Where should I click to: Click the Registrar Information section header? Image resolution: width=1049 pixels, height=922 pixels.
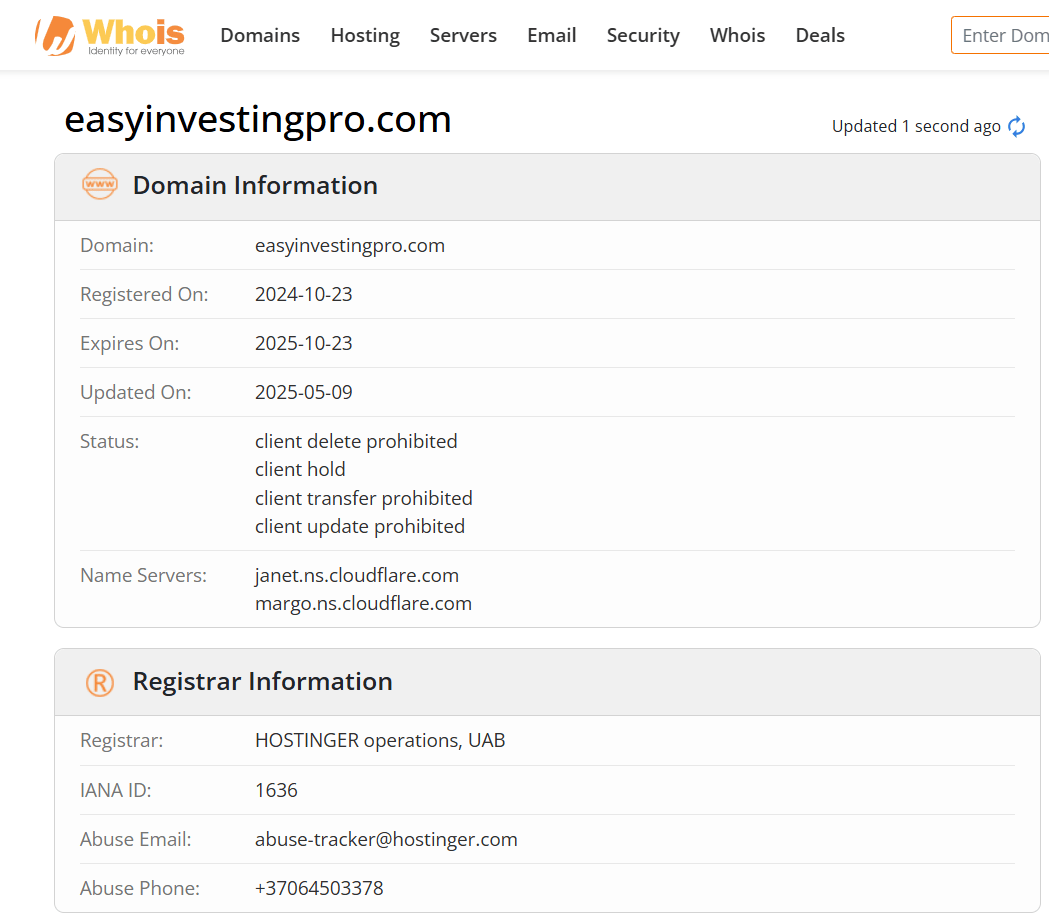(547, 682)
